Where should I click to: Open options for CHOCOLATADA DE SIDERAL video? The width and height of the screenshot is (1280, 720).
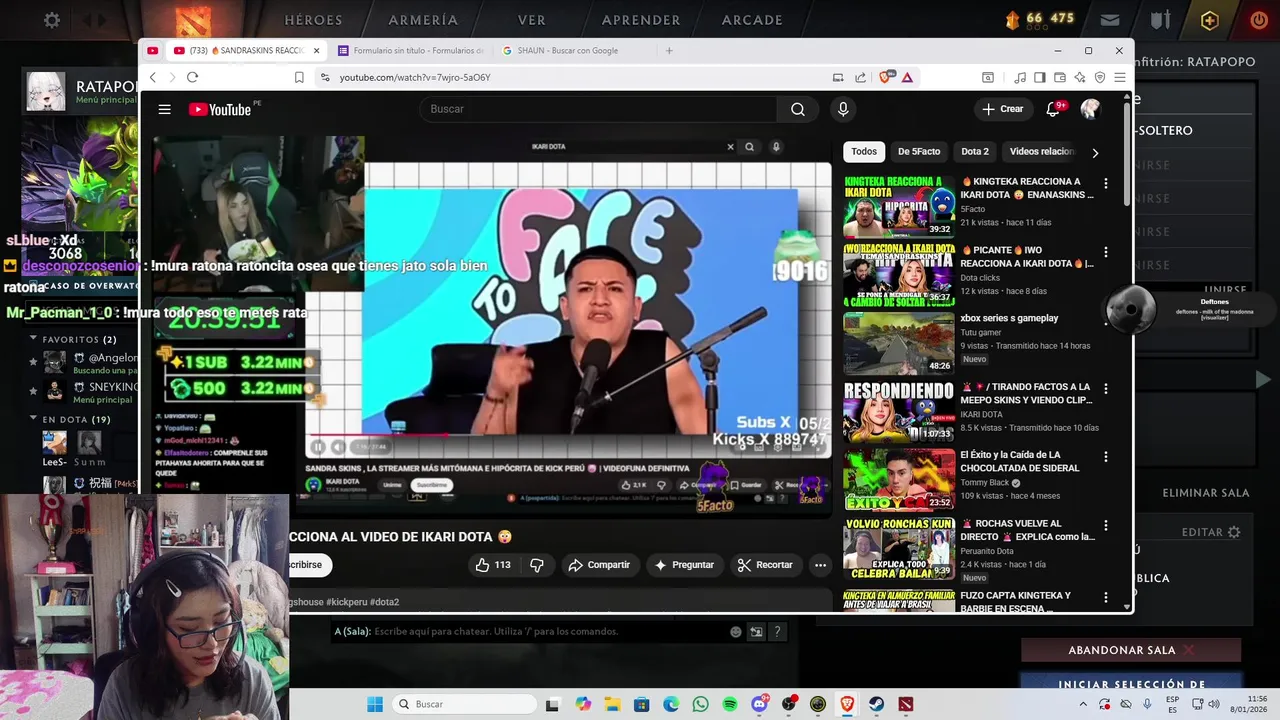click(x=1105, y=457)
